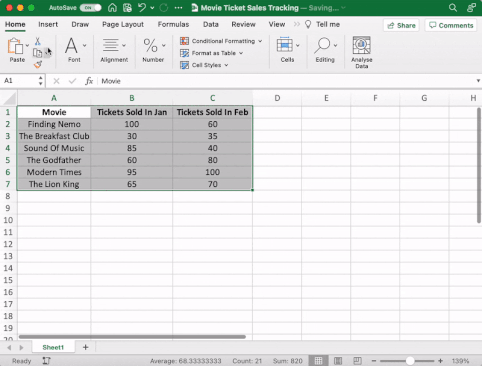Launch Analyse Data
The height and width of the screenshot is (366, 482).
click(362, 52)
